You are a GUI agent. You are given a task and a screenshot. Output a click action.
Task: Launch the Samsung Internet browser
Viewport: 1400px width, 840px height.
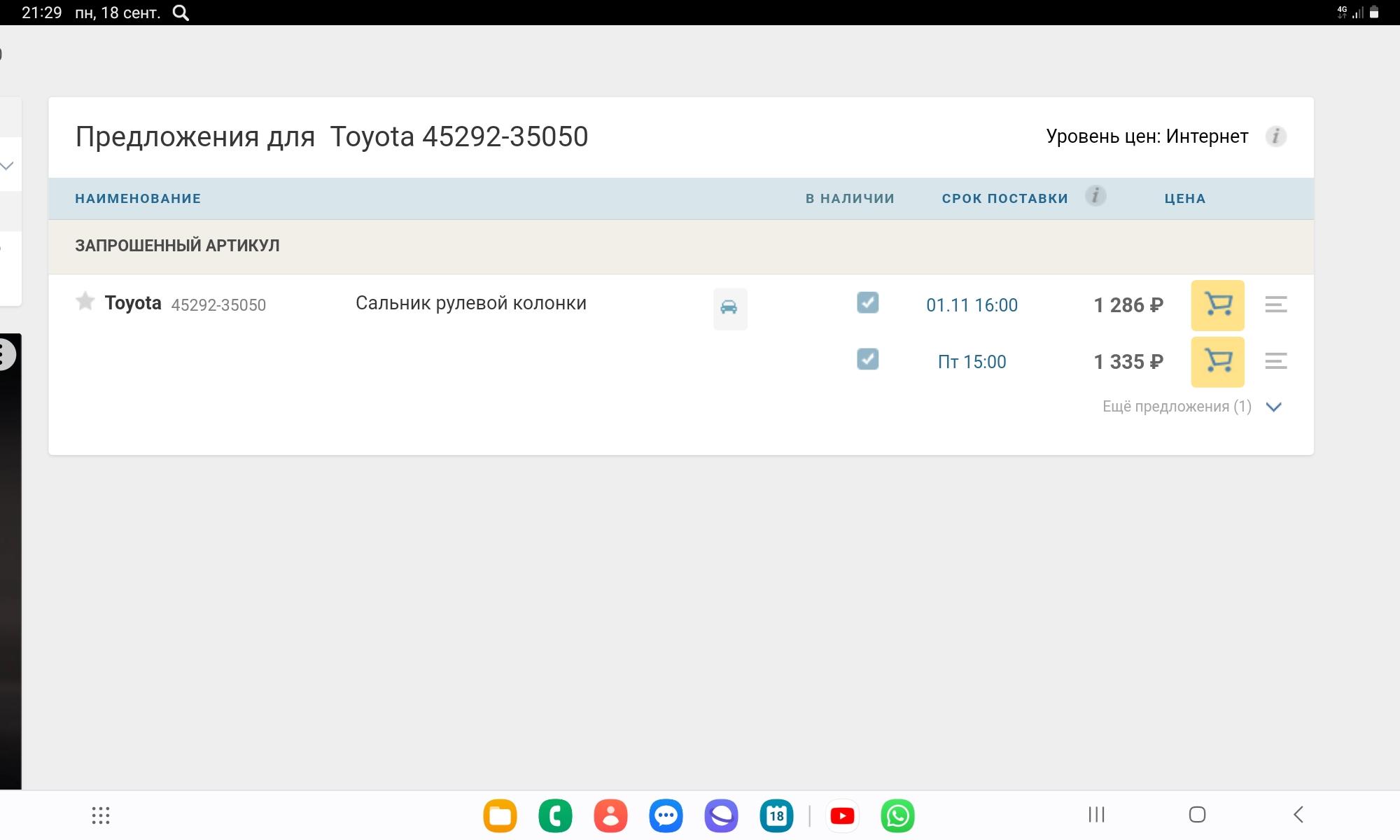pyautogui.click(x=721, y=815)
